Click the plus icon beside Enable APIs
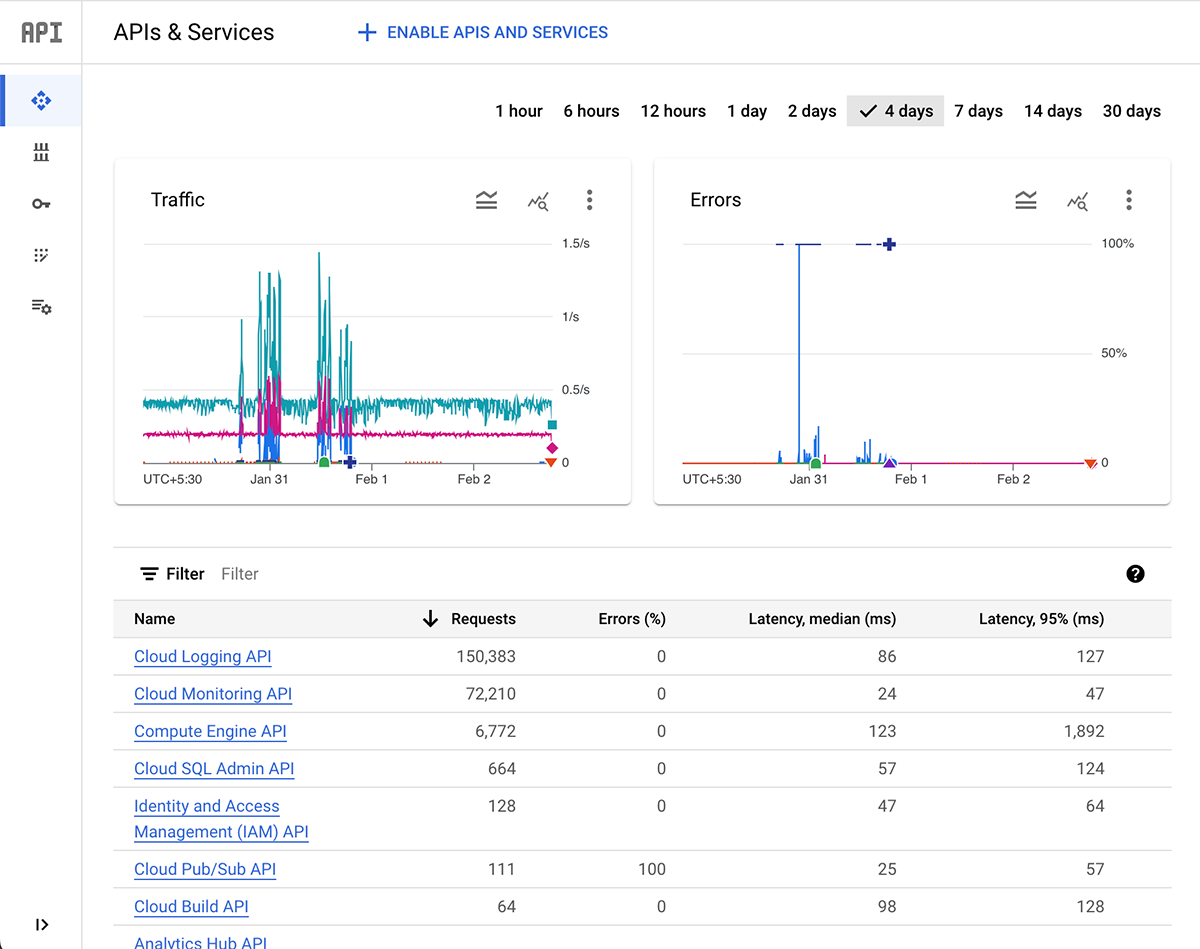The width and height of the screenshot is (1200, 949). 367,32
